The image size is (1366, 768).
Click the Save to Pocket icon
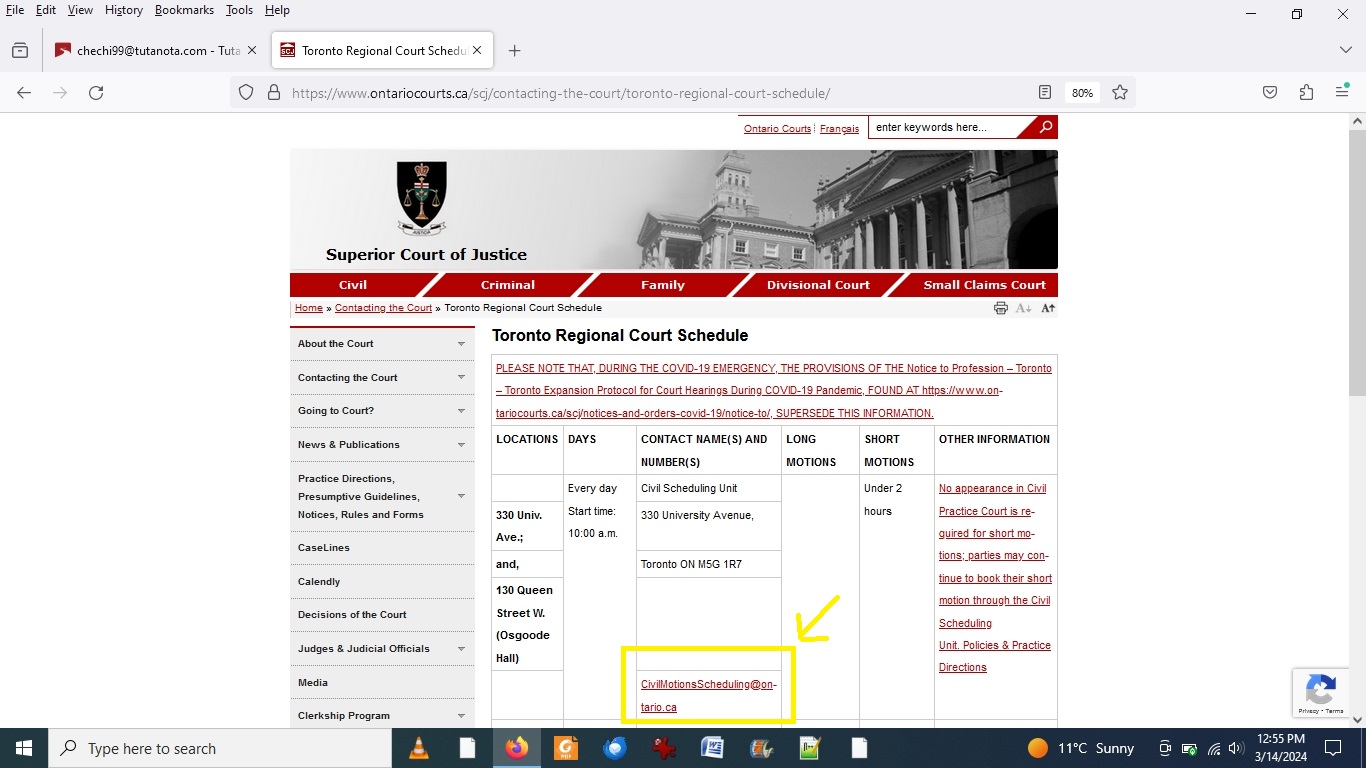1270,93
